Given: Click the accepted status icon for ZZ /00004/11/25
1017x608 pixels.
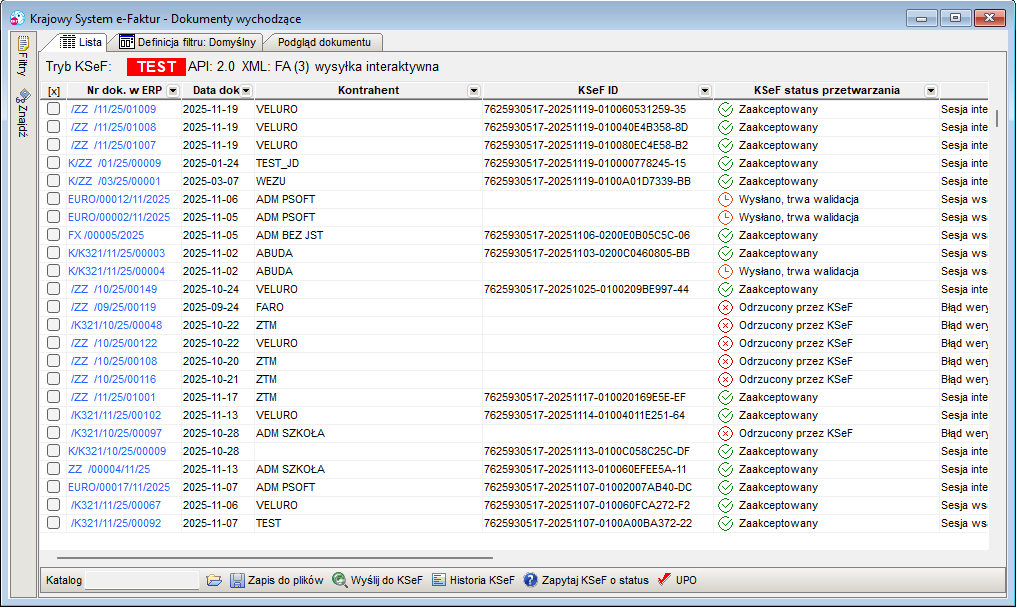Looking at the screenshot, I should tap(726, 470).
